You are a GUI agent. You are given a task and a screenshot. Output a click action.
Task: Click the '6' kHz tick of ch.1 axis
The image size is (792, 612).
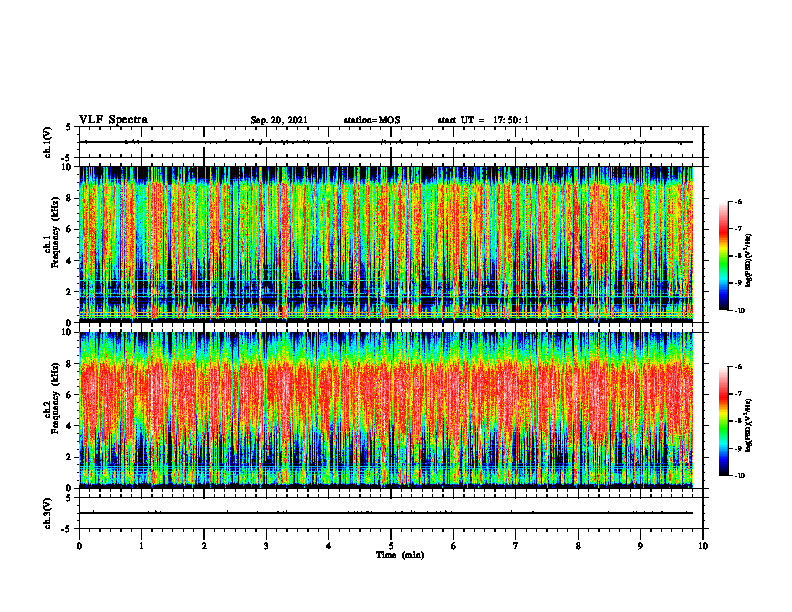(71, 229)
